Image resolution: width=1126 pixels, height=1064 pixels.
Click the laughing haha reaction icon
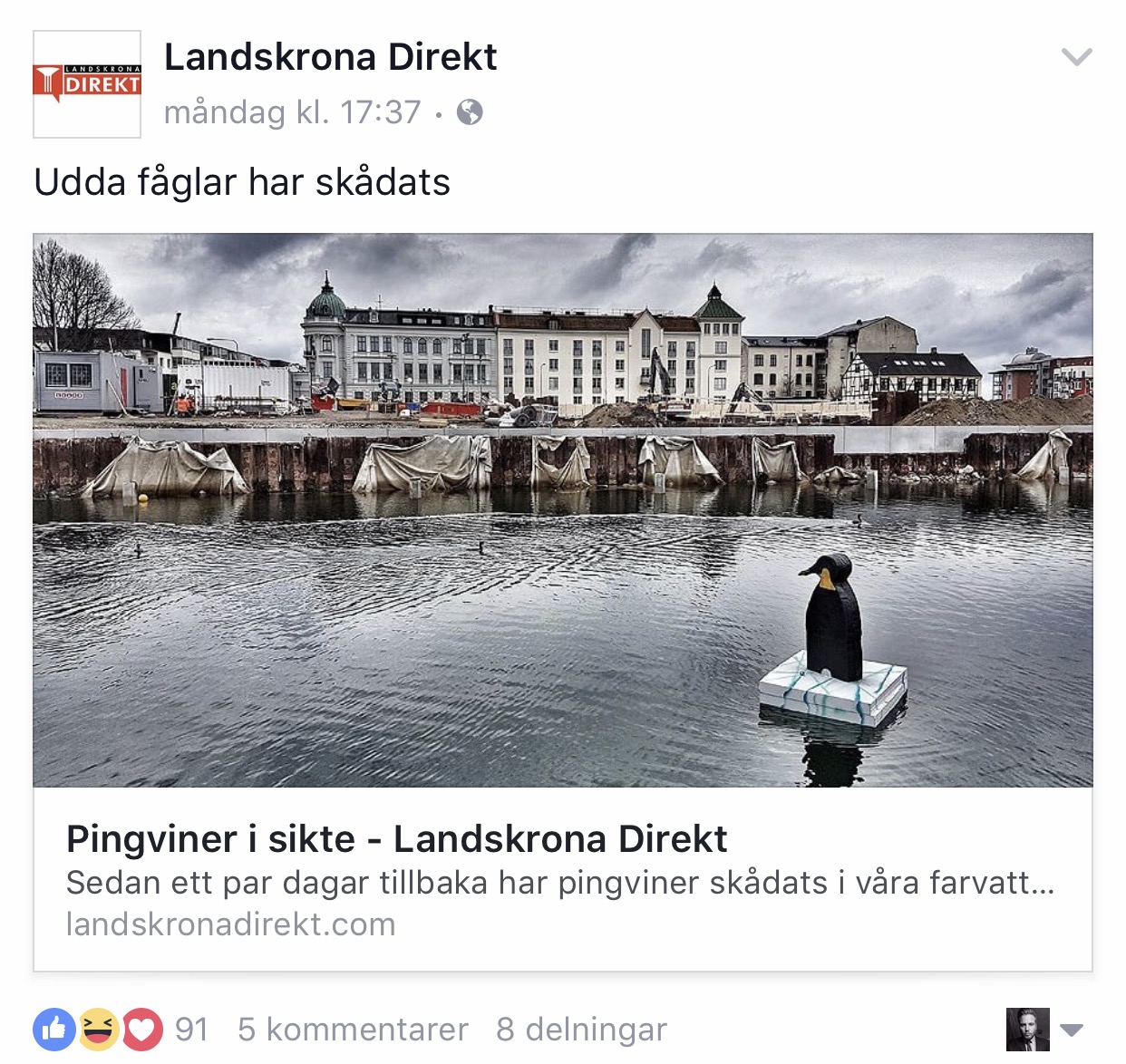[99, 1030]
